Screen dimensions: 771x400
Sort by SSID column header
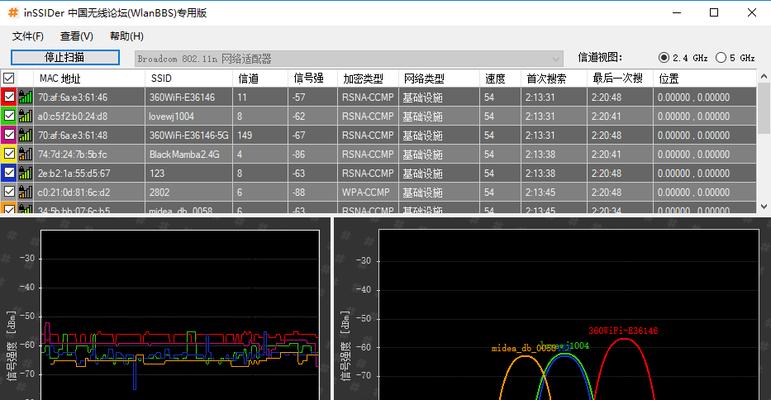pyautogui.click(x=189, y=78)
